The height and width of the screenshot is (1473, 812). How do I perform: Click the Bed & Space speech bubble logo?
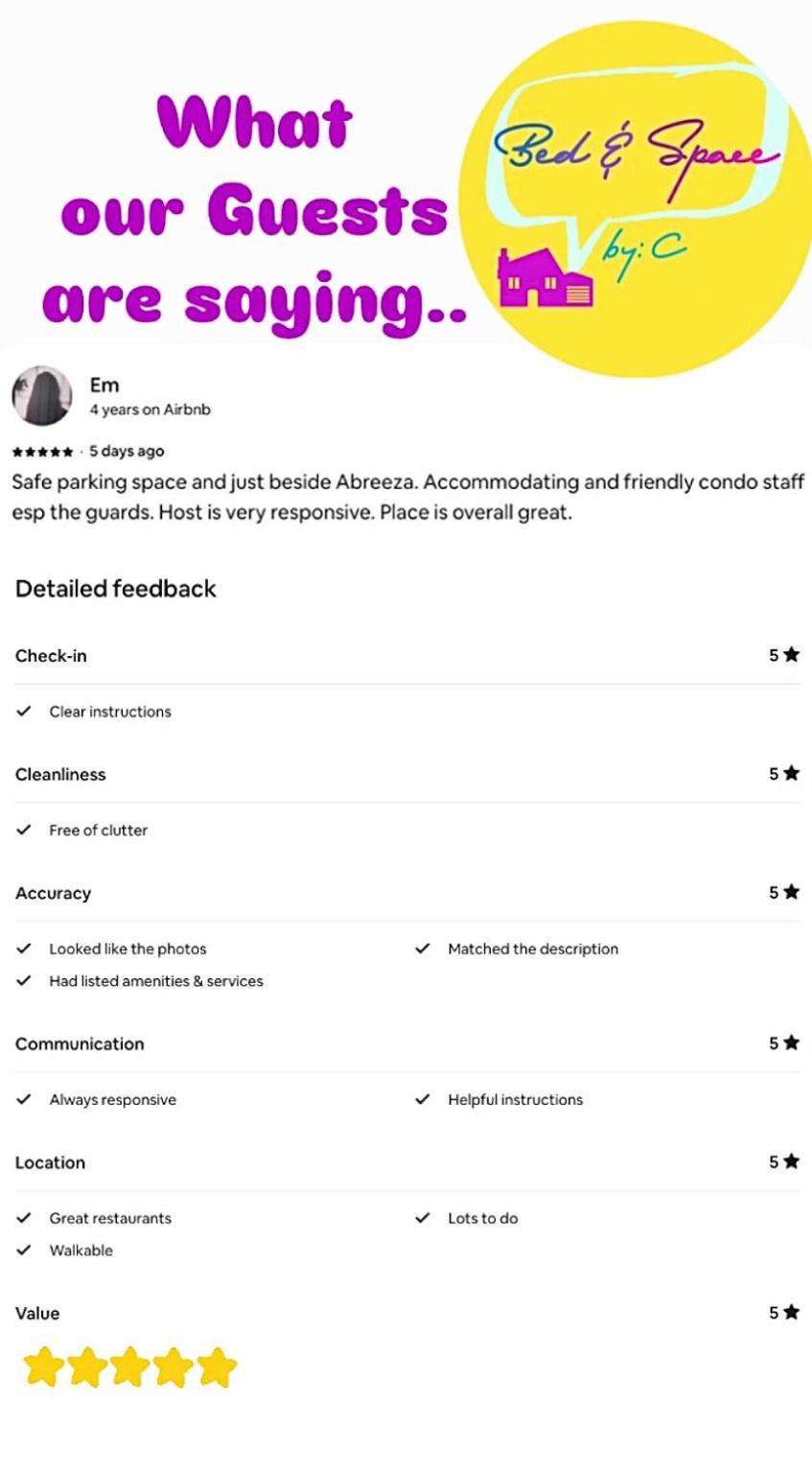pos(637,153)
